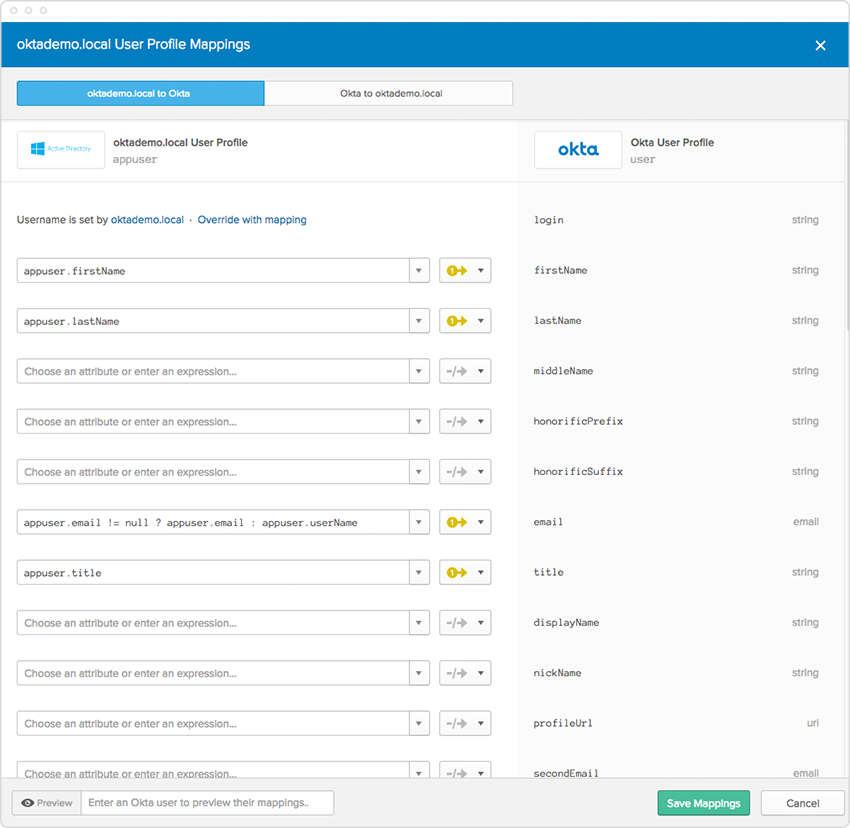The width and height of the screenshot is (850, 828).
Task: Switch to the oktademo.local to Okta tab
Action: point(140,93)
